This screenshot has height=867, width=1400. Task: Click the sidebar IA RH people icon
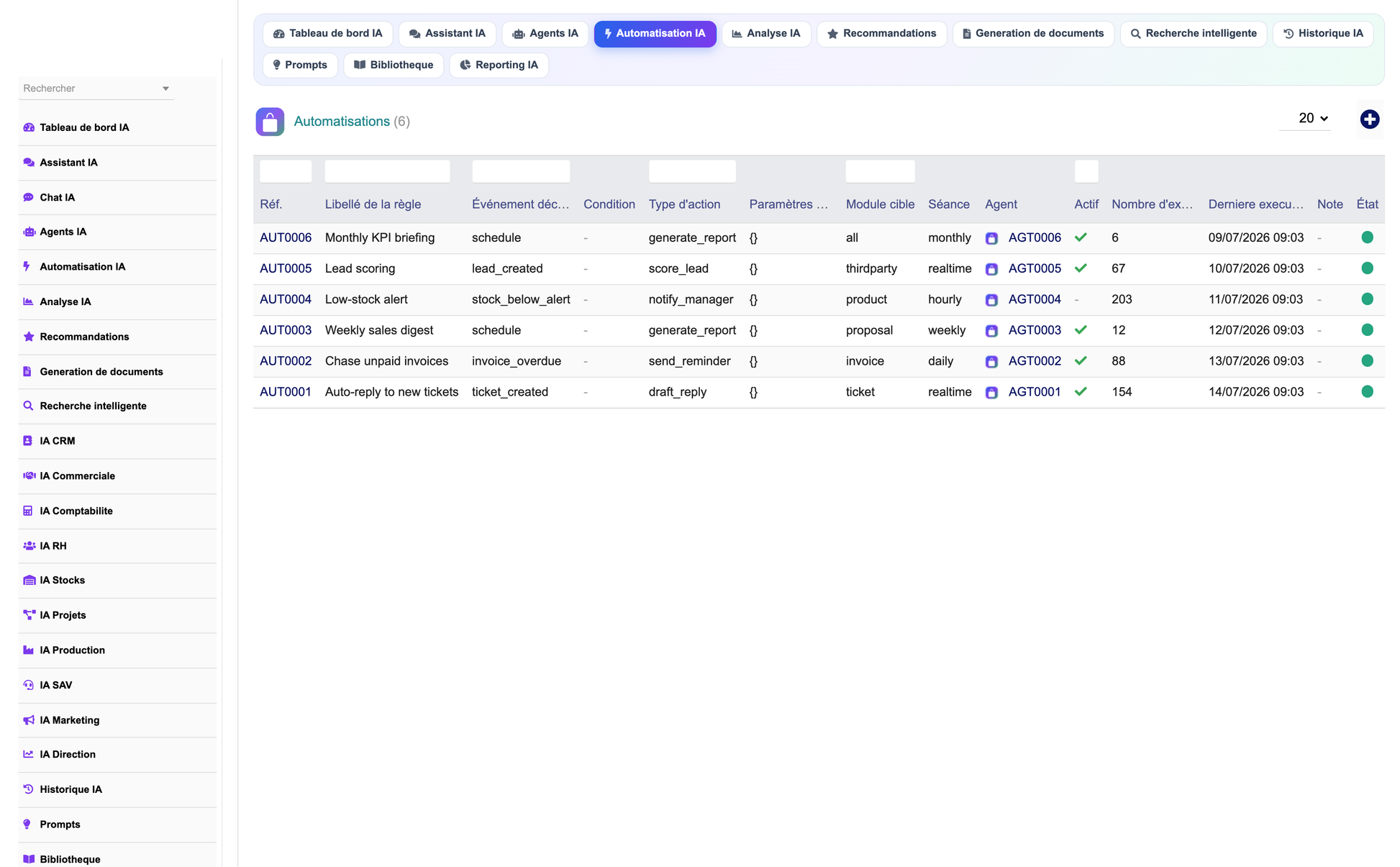(29, 545)
